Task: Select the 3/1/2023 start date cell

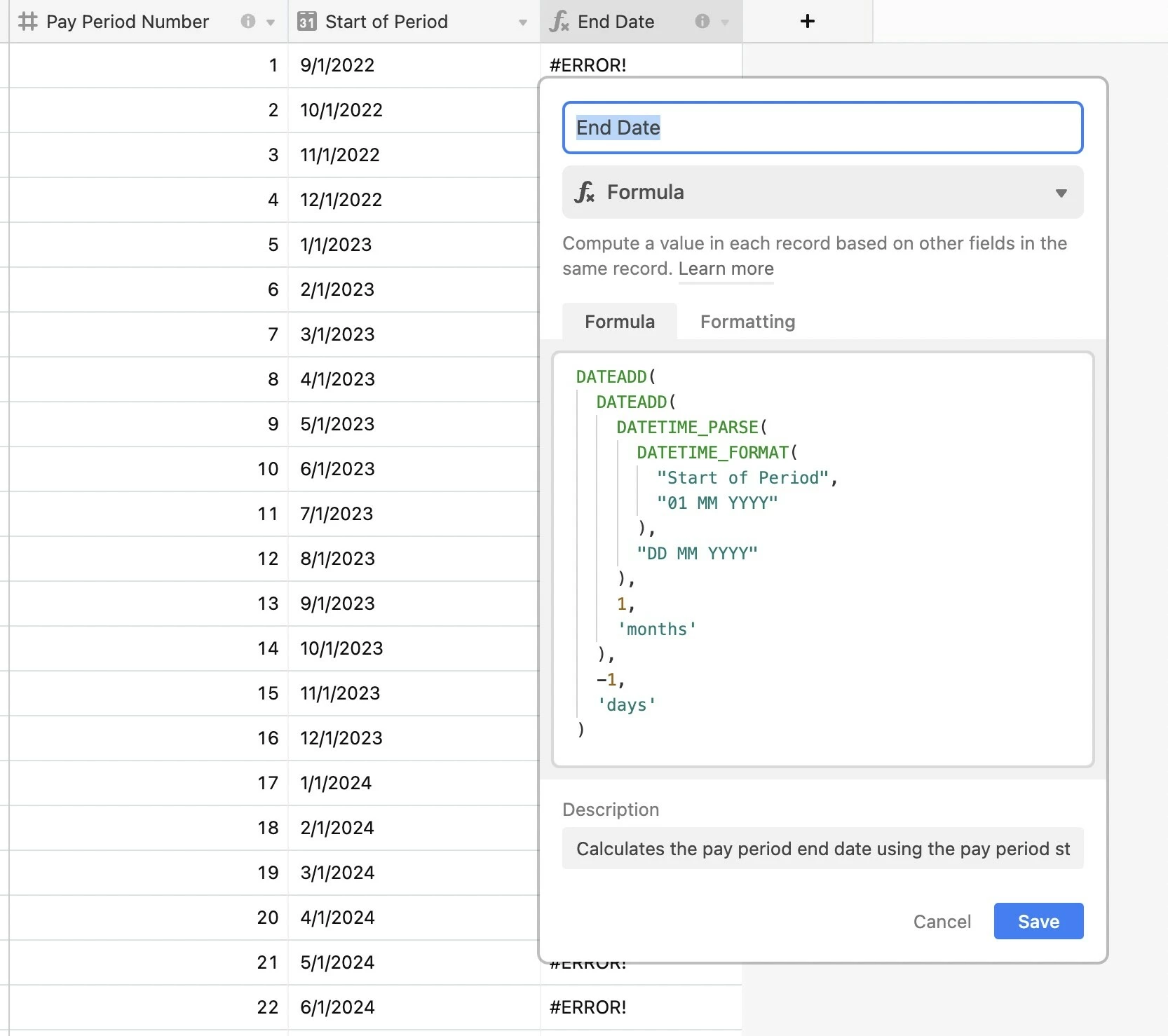Action: (x=414, y=334)
